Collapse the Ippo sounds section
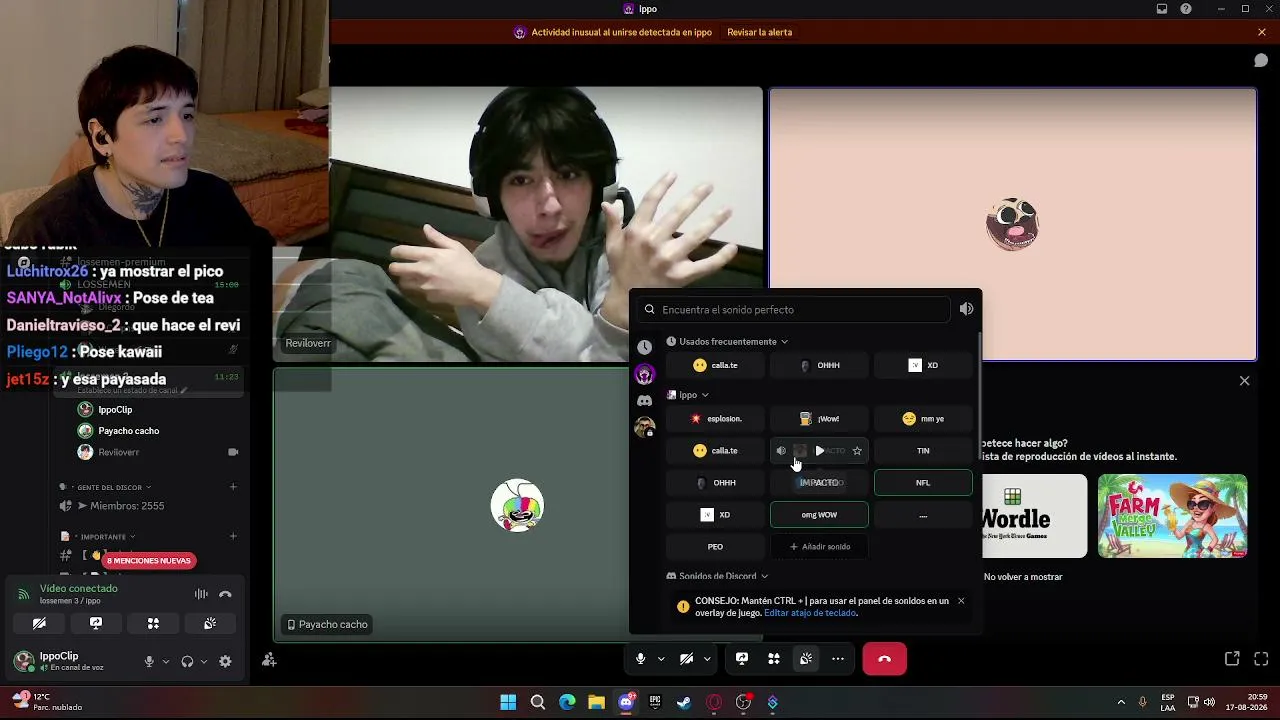 688,395
